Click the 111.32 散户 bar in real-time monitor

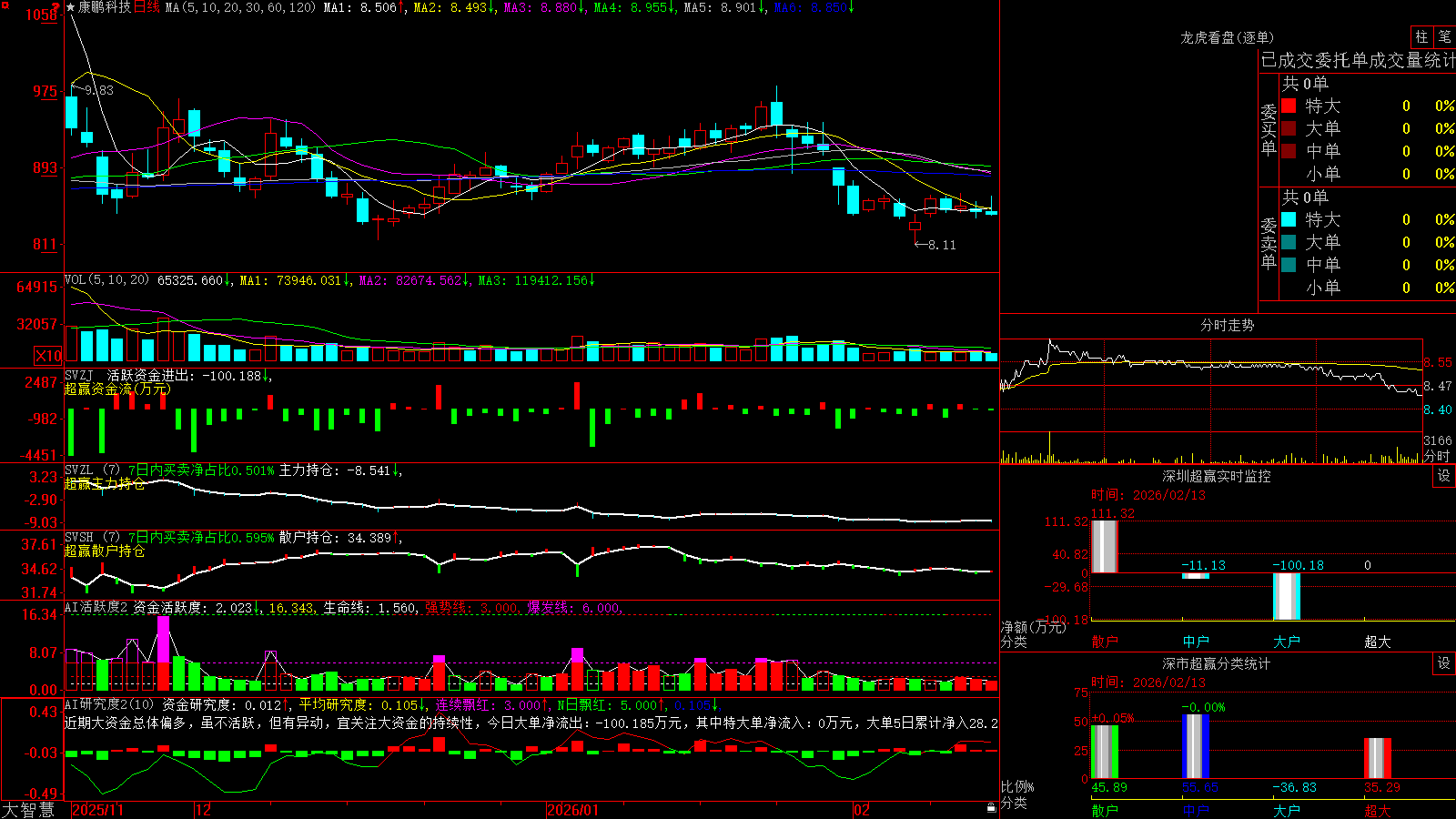point(1105,546)
